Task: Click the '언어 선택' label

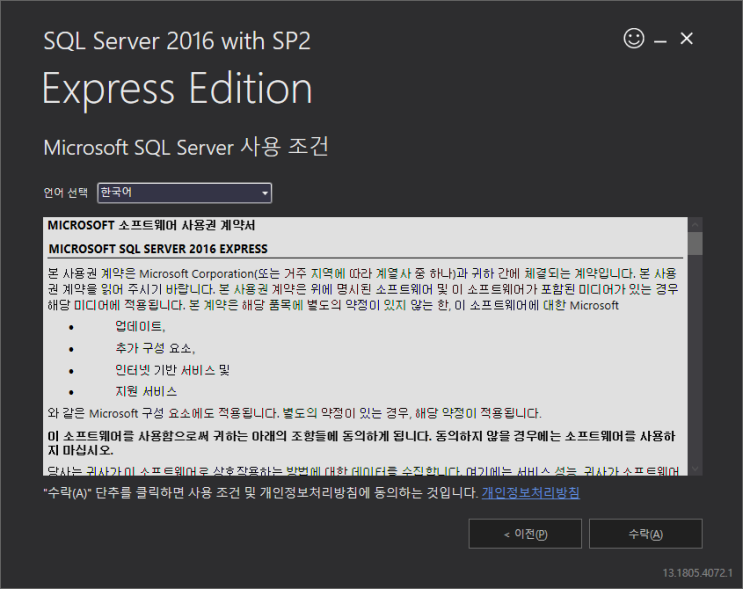Action: [66, 193]
